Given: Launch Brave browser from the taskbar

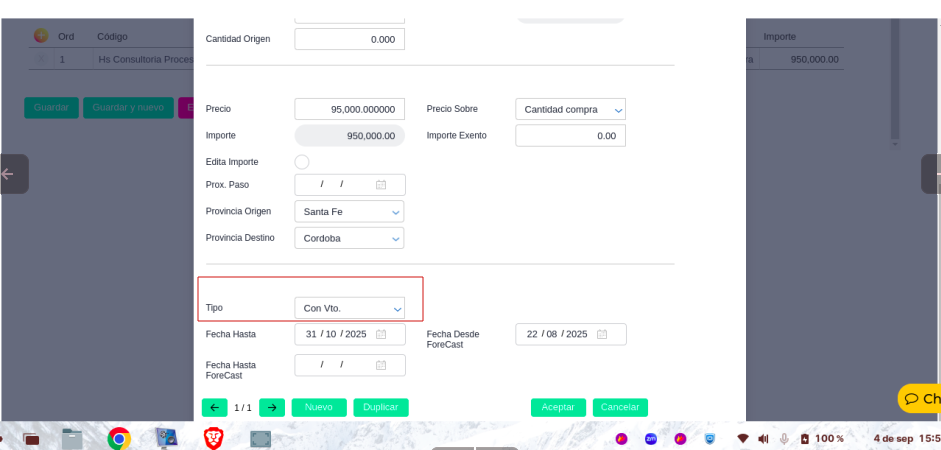Looking at the screenshot, I should [213, 438].
